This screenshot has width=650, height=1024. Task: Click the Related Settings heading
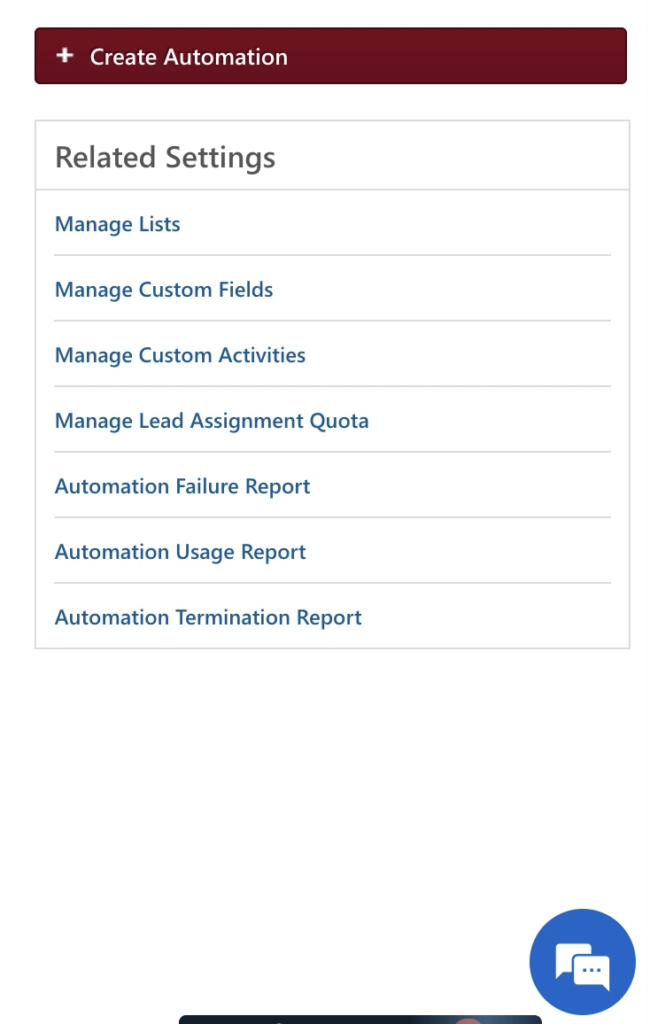point(166,157)
